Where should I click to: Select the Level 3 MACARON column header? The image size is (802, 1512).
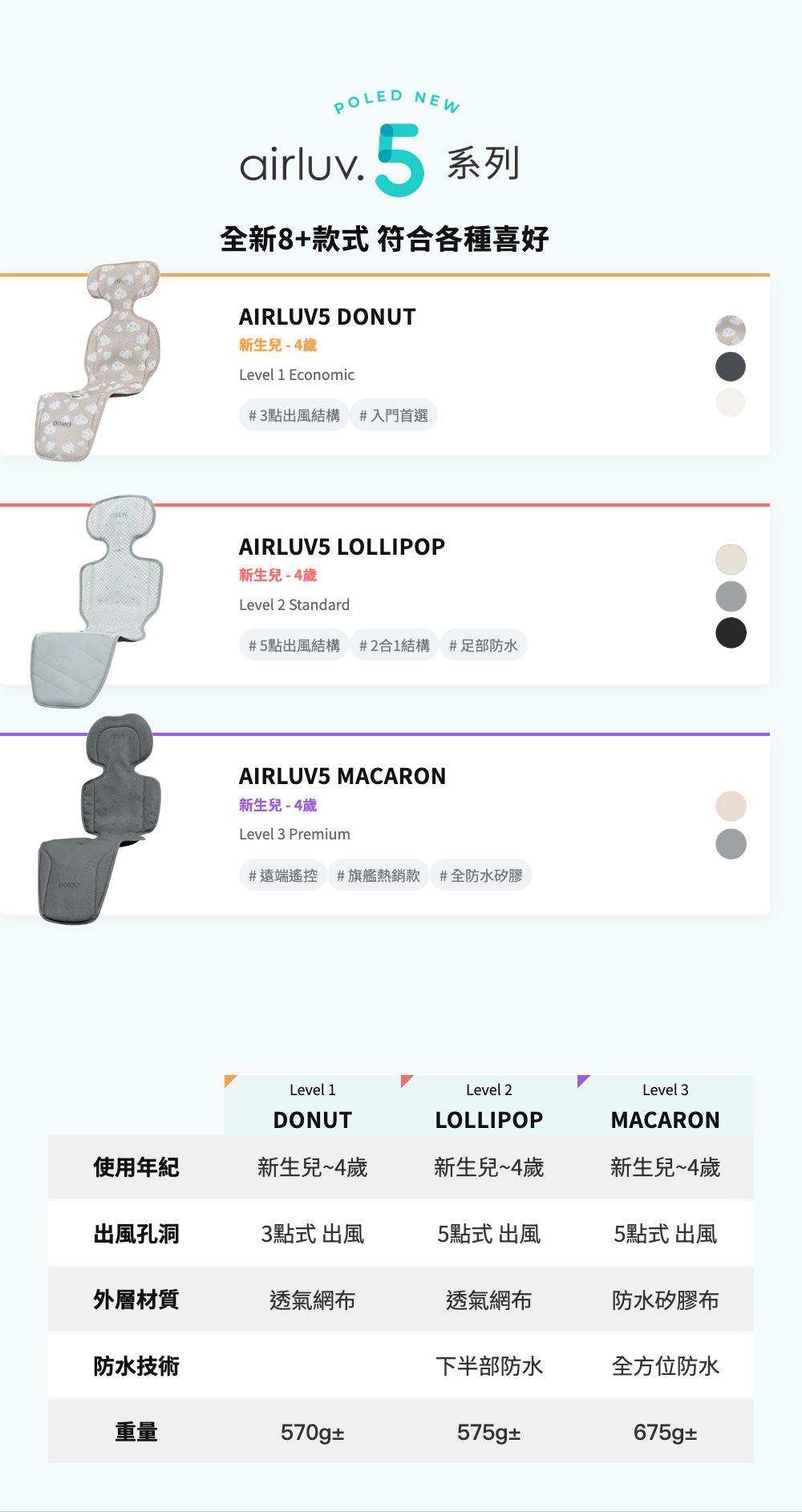point(666,1106)
